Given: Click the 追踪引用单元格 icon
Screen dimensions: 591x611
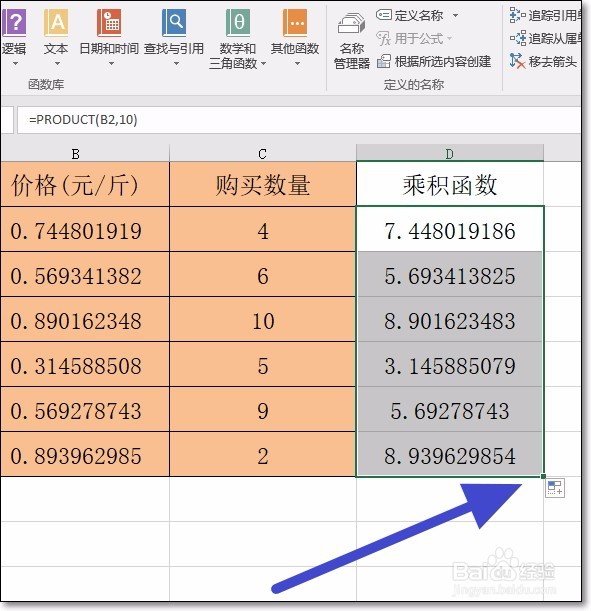Looking at the screenshot, I should tap(517, 15).
